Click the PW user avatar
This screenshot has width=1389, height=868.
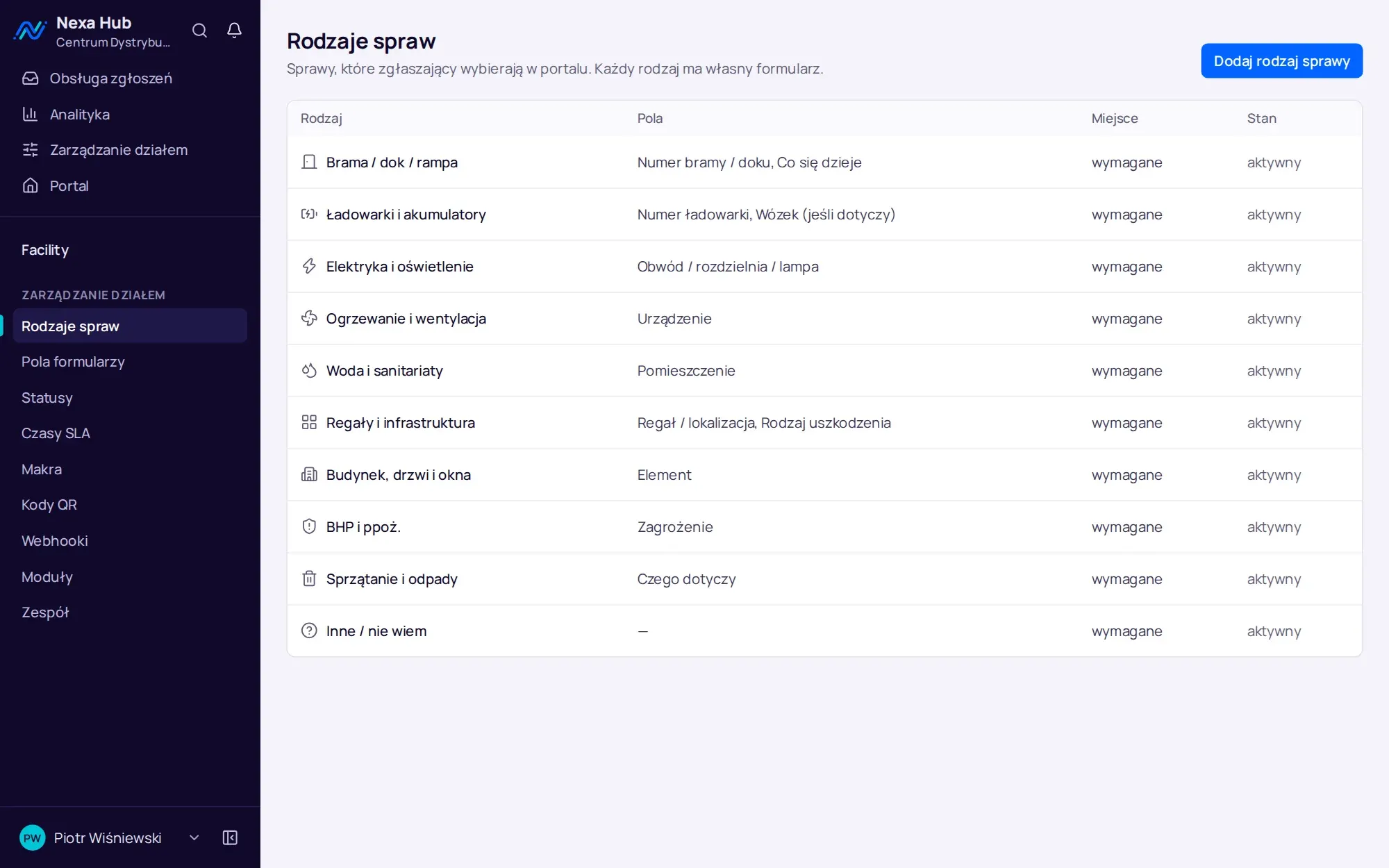(32, 837)
